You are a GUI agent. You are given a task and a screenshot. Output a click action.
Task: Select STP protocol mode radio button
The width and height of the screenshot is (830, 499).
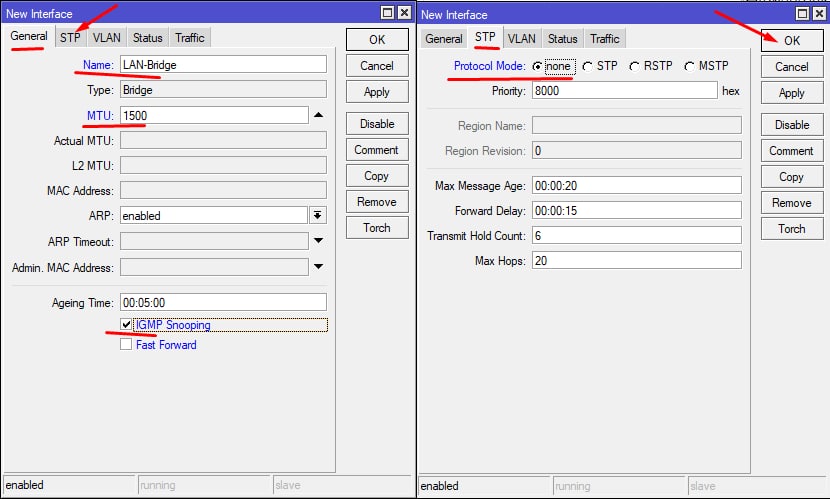click(x=587, y=66)
